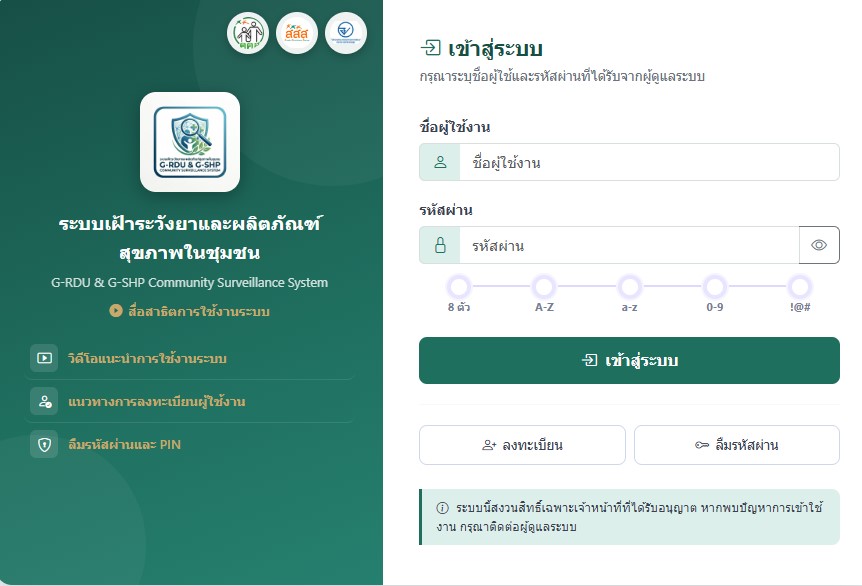Image resolution: width=862 pixels, height=586 pixels.
Task: Click the A-Z password strength step
Action: (x=544, y=295)
